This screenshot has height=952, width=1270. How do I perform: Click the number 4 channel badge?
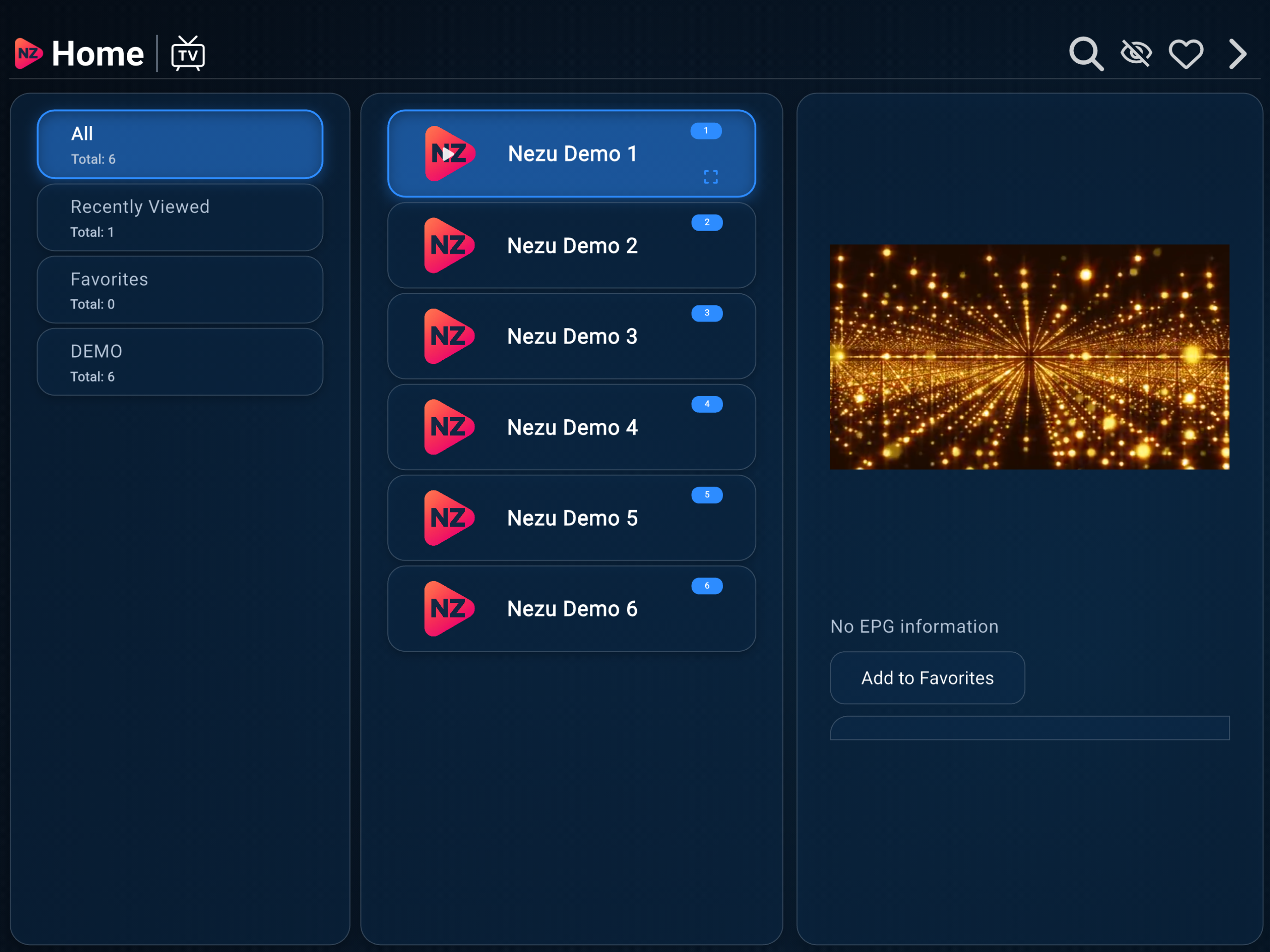(707, 404)
